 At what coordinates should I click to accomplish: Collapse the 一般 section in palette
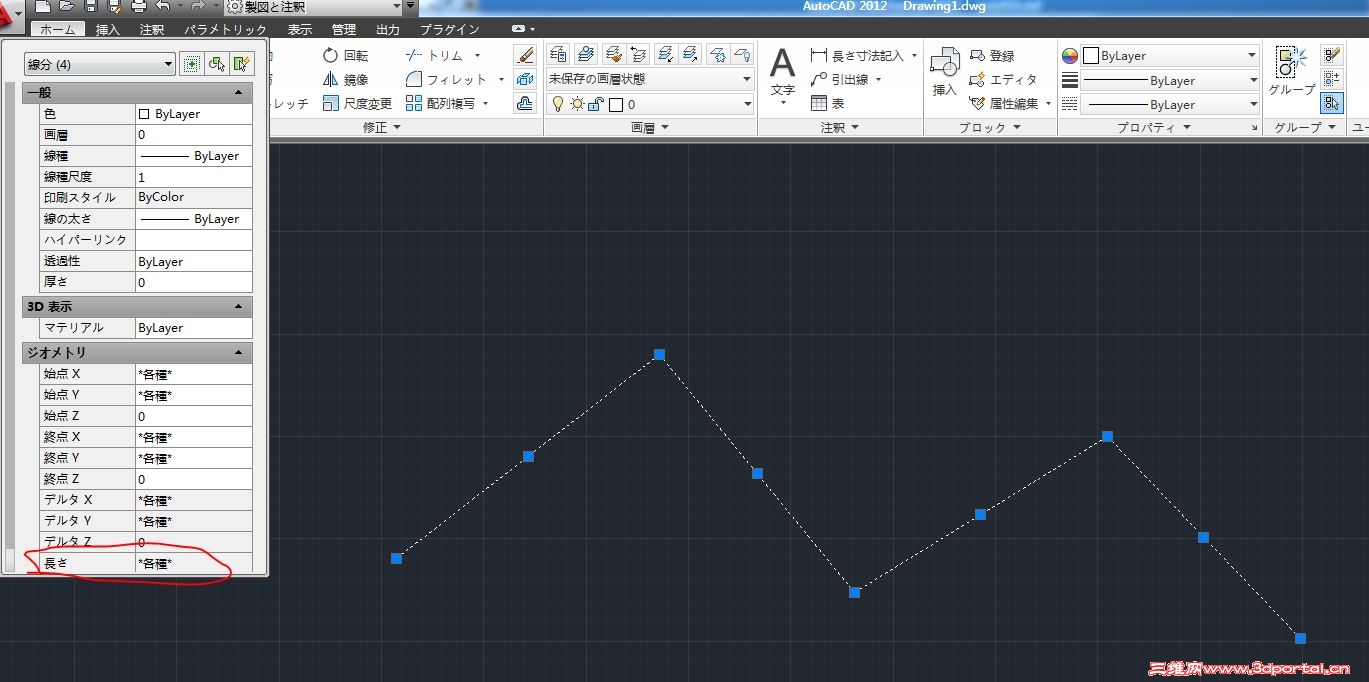pos(238,92)
